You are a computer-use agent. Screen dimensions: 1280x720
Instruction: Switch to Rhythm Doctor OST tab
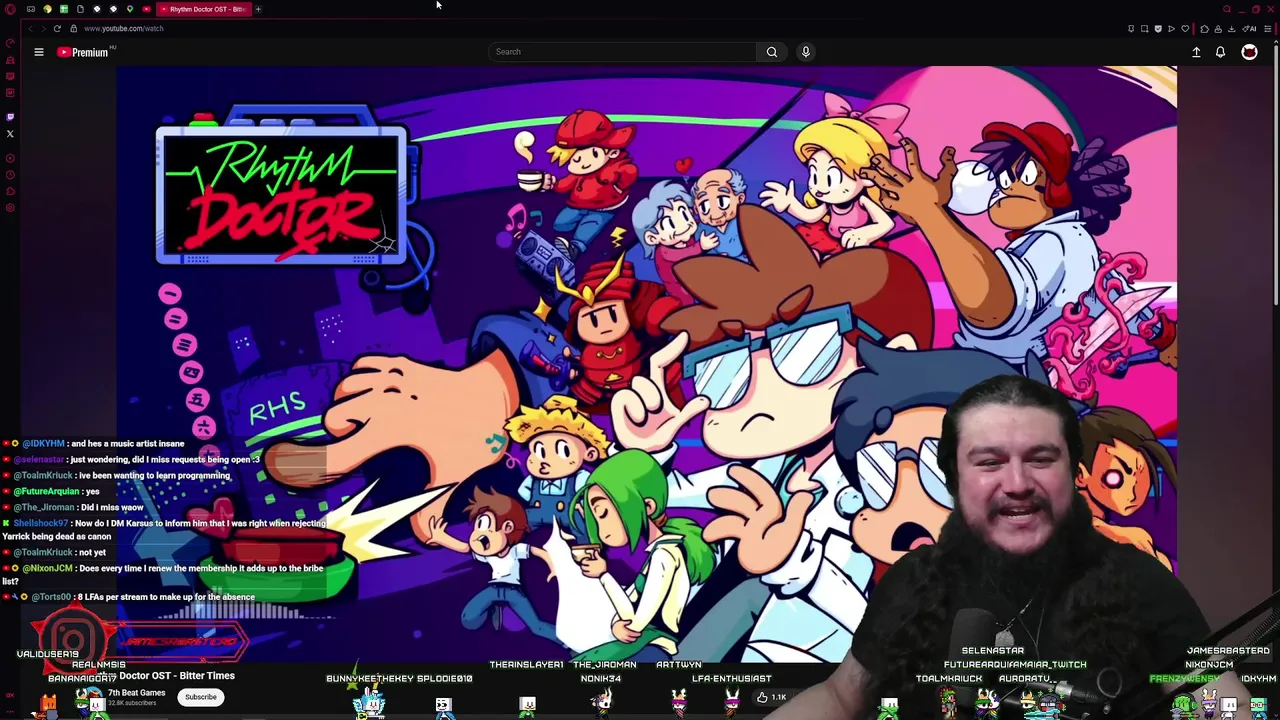point(204,9)
